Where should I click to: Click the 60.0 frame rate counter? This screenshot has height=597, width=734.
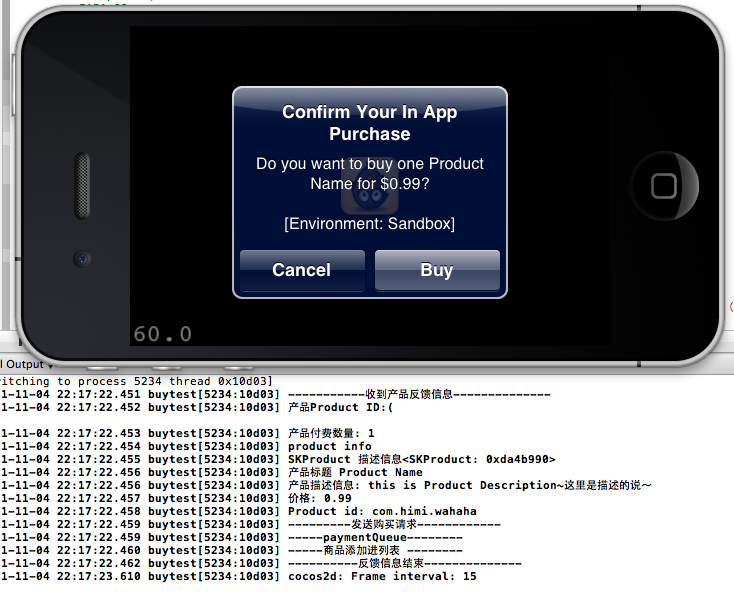click(x=162, y=334)
